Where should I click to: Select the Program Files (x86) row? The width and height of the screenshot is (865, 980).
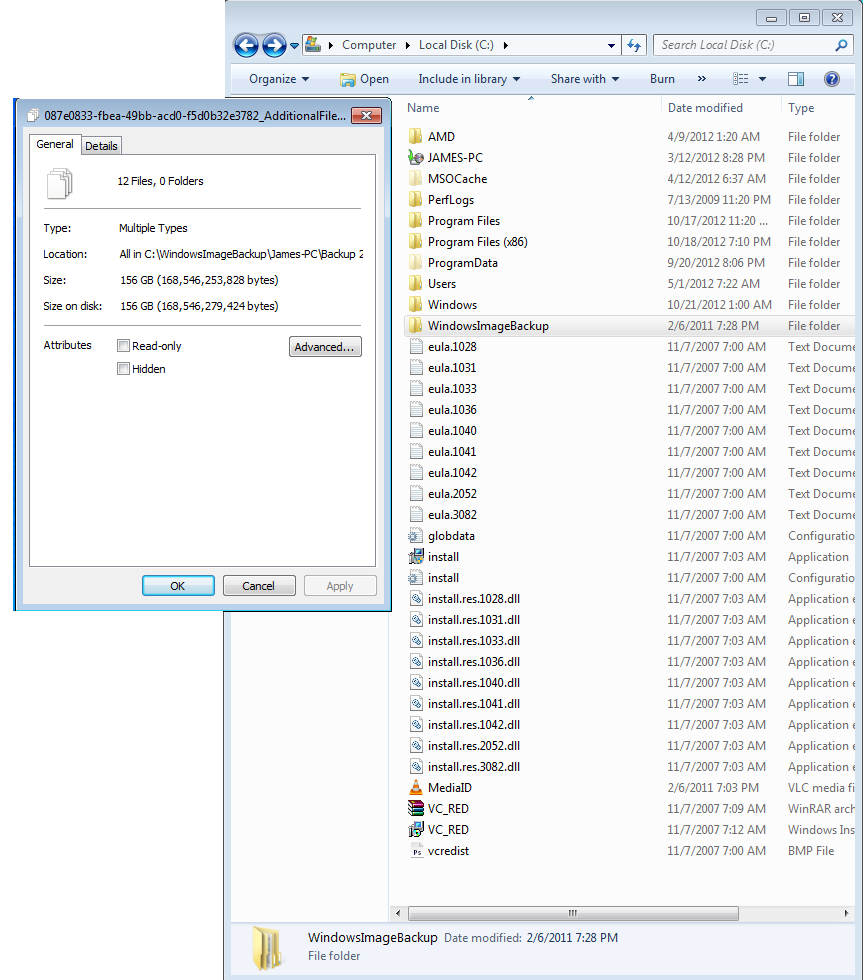point(629,242)
